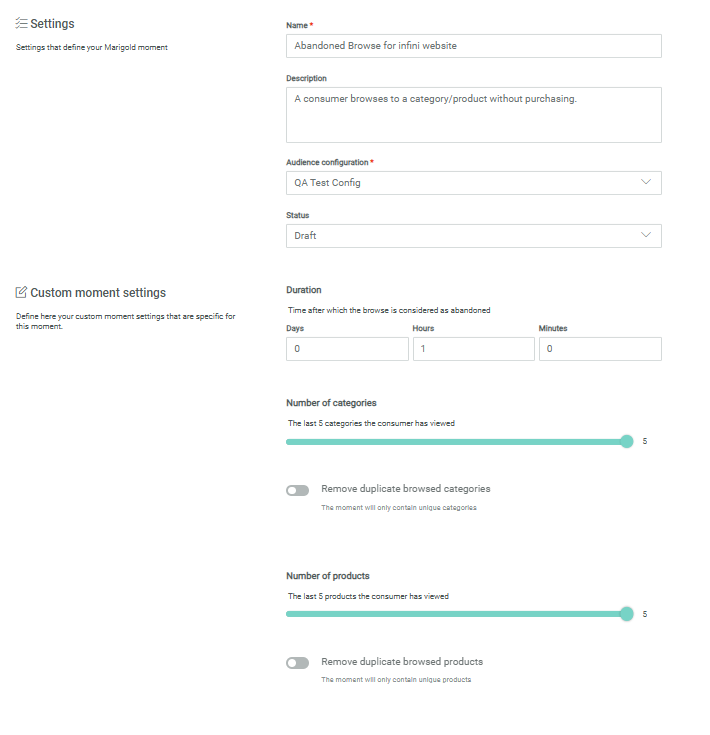Click the Settings section heading
Viewport: 710px width, 735px height.
pos(52,23)
